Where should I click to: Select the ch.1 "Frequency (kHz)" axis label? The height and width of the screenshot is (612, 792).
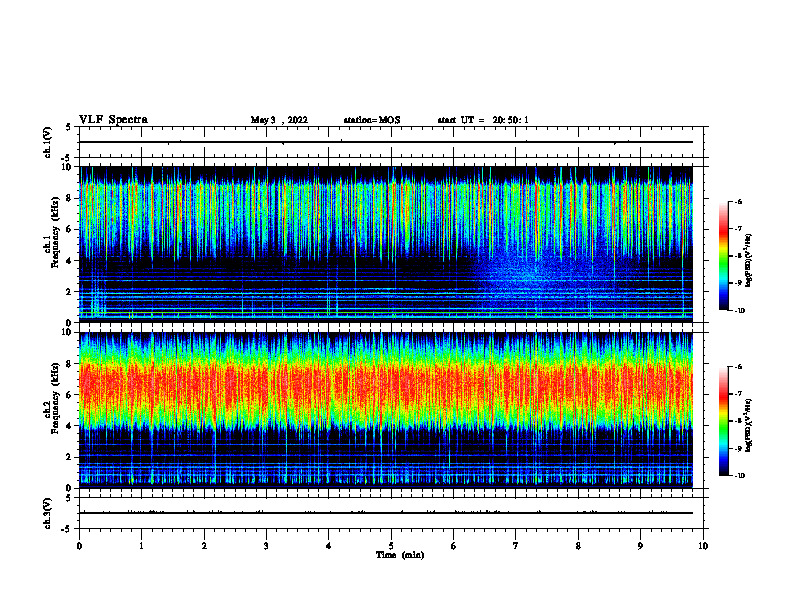tap(55, 233)
